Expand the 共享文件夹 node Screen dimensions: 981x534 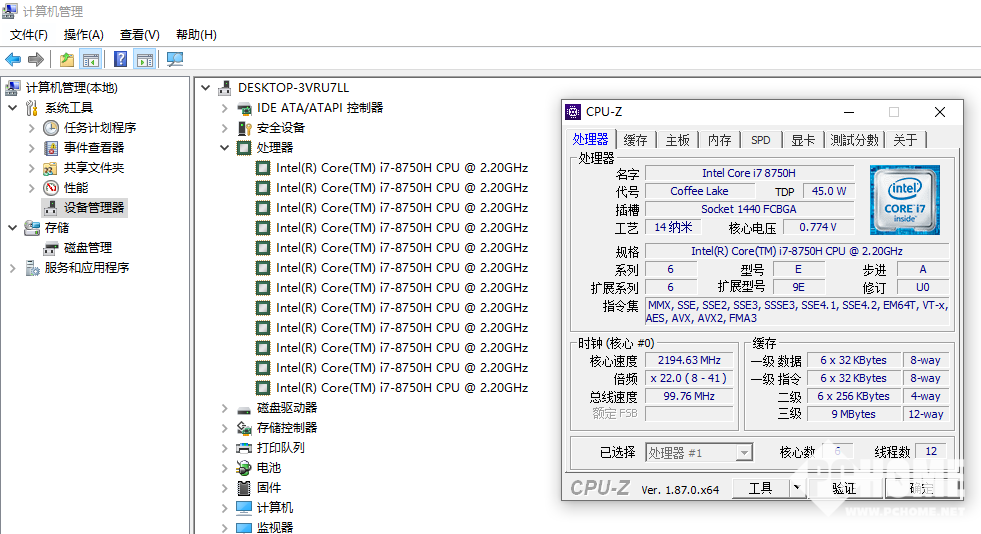coord(31,168)
